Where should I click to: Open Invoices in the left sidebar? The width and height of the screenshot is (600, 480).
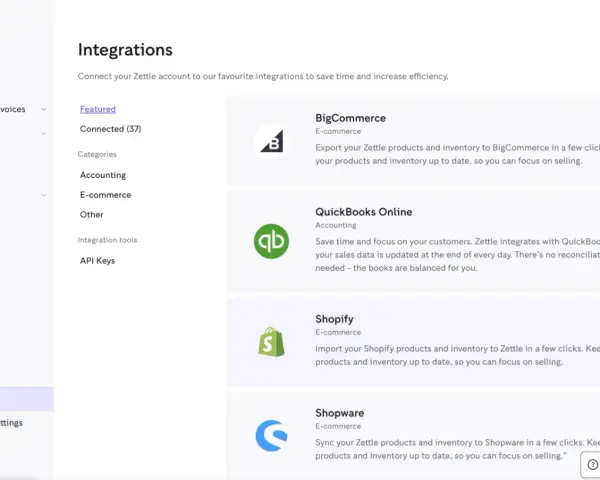point(13,109)
